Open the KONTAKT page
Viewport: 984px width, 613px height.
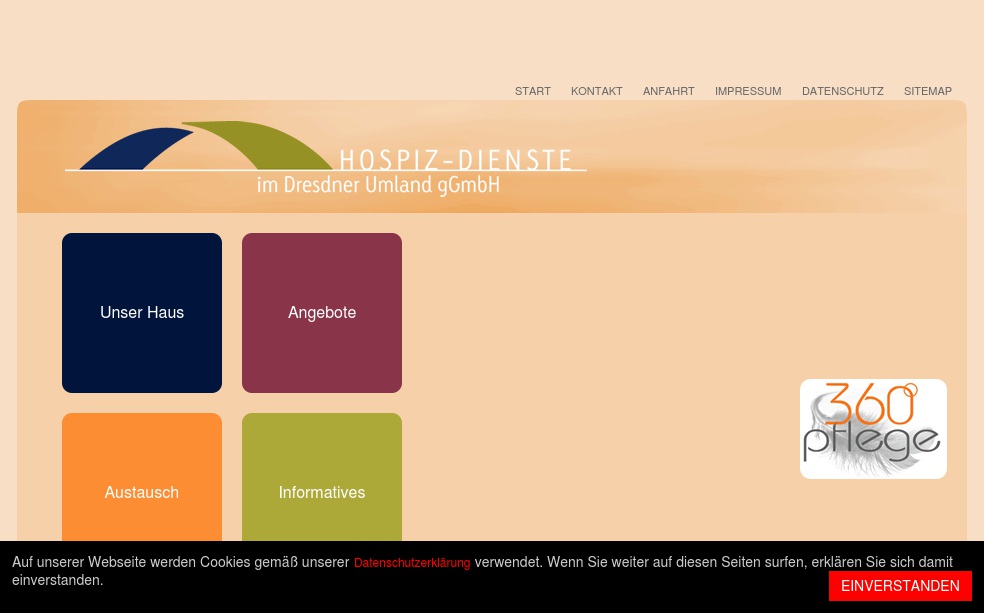point(596,91)
